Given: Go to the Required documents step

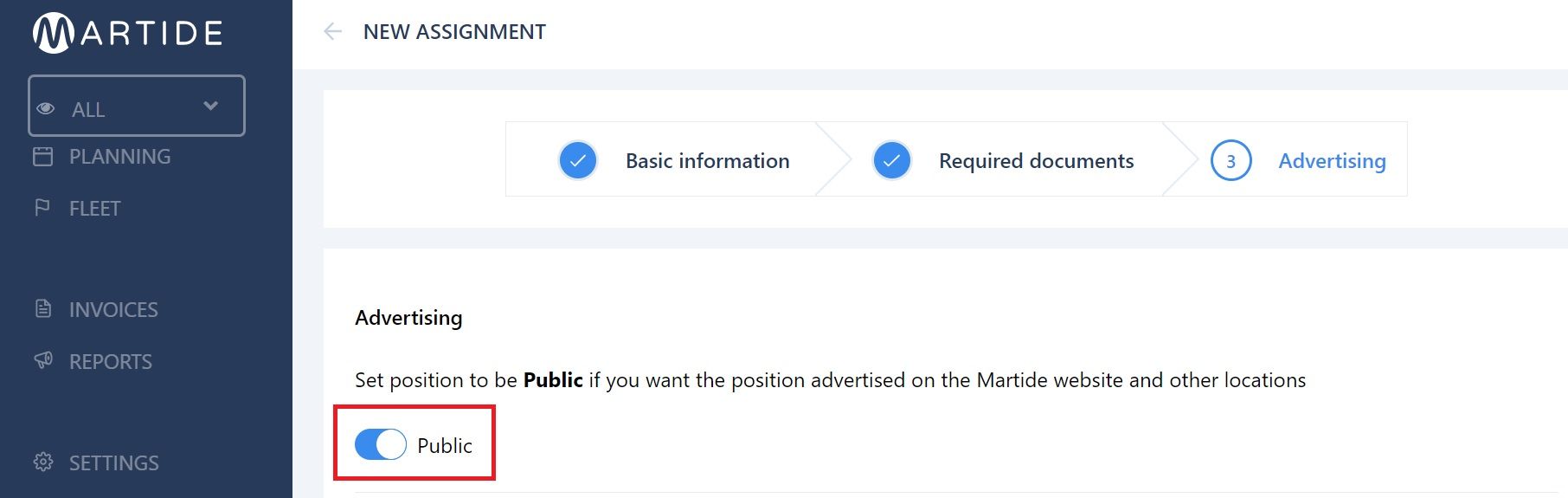Looking at the screenshot, I should point(1036,161).
